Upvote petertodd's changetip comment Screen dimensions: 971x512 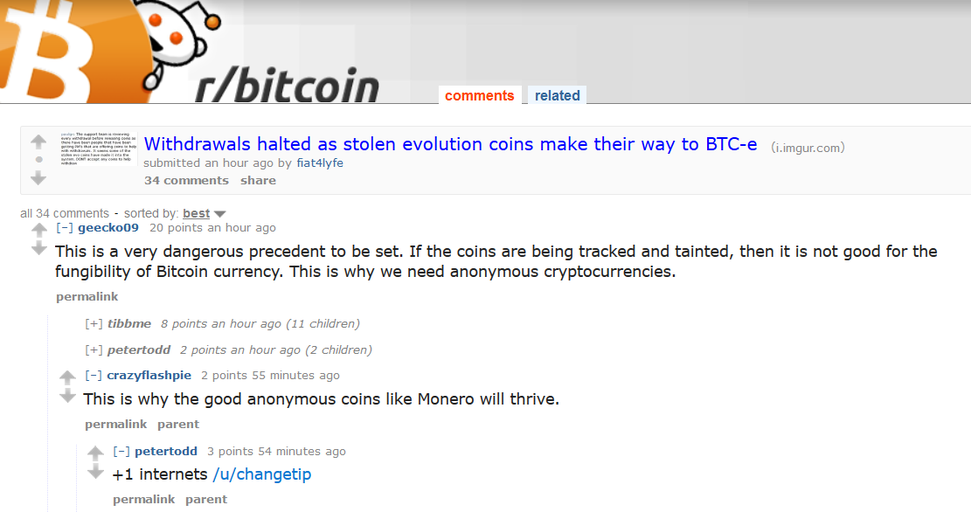(x=95, y=453)
